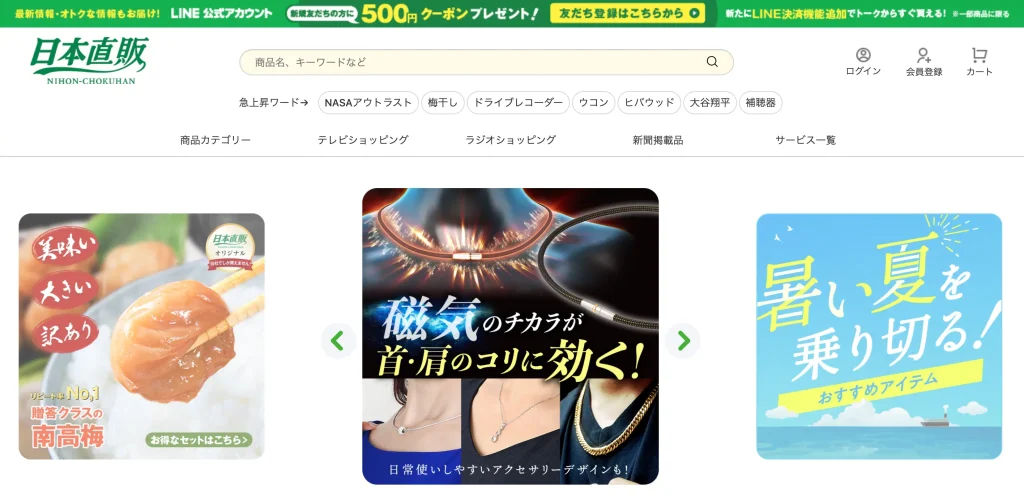Click the ドライブレコーダー keyword tag
The image size is (1024, 502).
click(x=518, y=102)
